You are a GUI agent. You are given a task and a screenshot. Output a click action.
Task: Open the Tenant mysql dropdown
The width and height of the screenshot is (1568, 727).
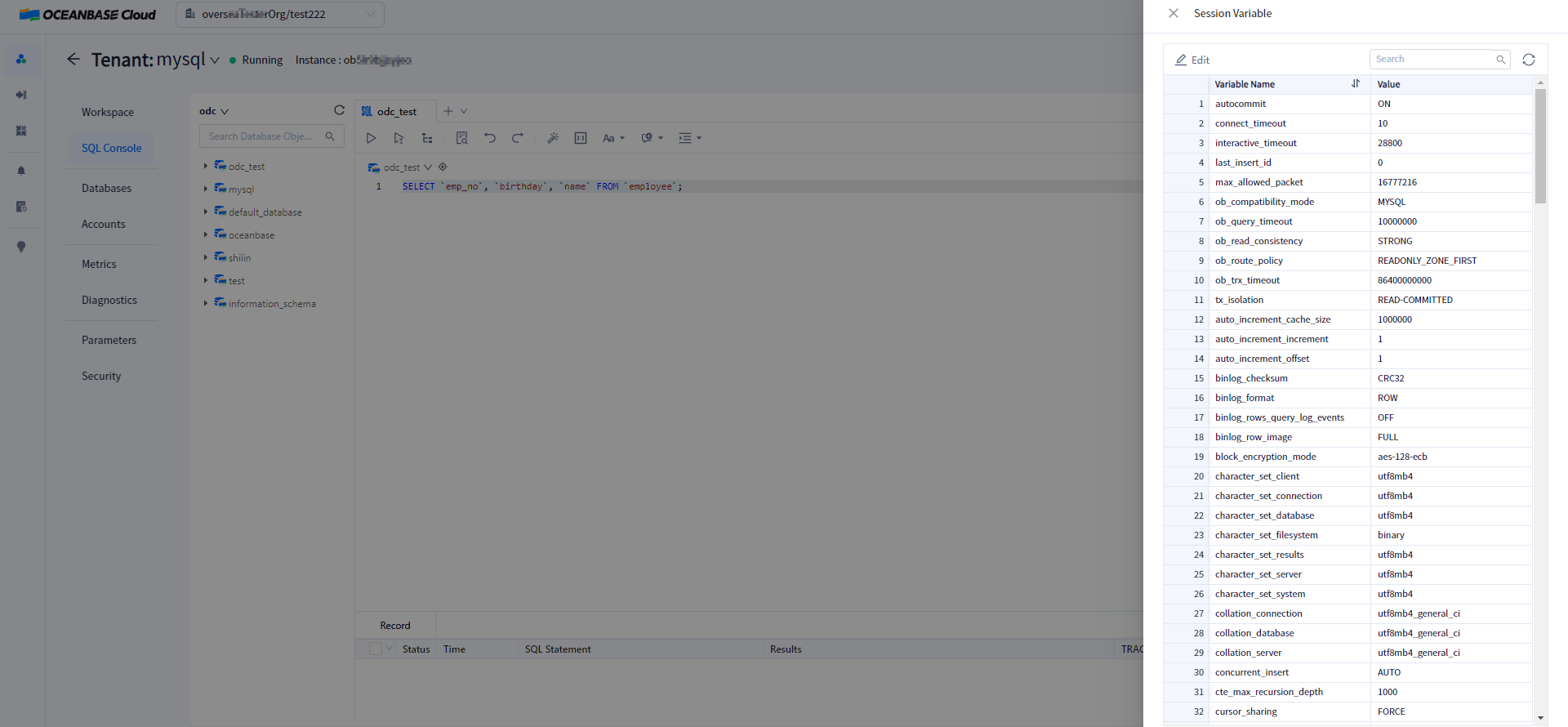(215, 60)
